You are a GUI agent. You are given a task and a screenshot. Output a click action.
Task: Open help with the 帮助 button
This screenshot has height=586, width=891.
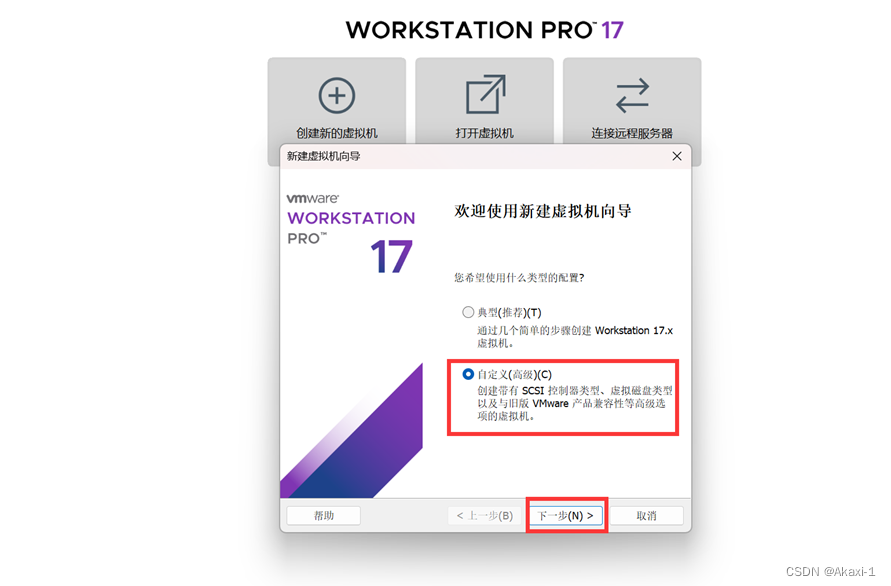click(x=323, y=516)
